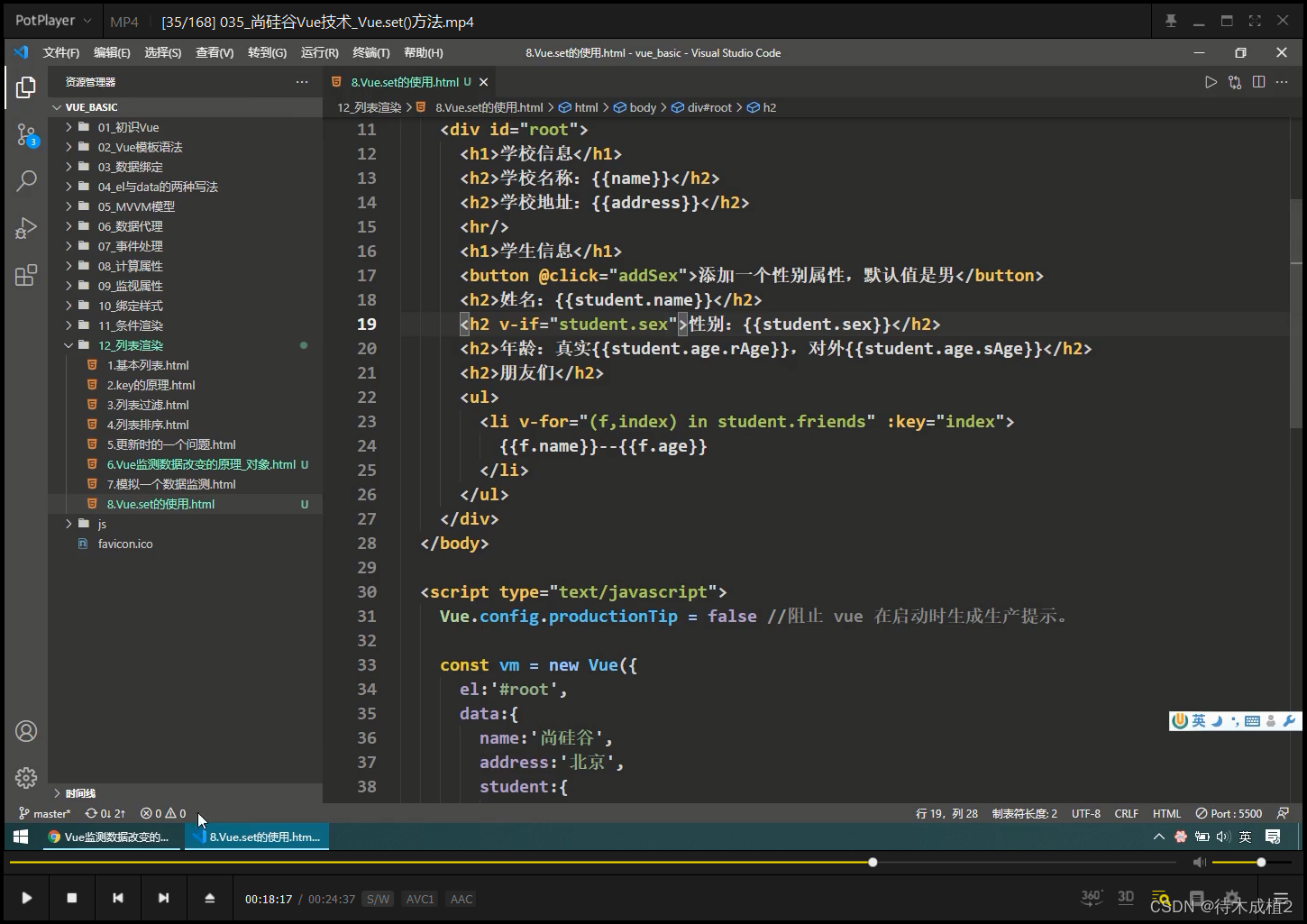Change UTF-8 file encoding
1307x924 pixels.
[x=1086, y=813]
